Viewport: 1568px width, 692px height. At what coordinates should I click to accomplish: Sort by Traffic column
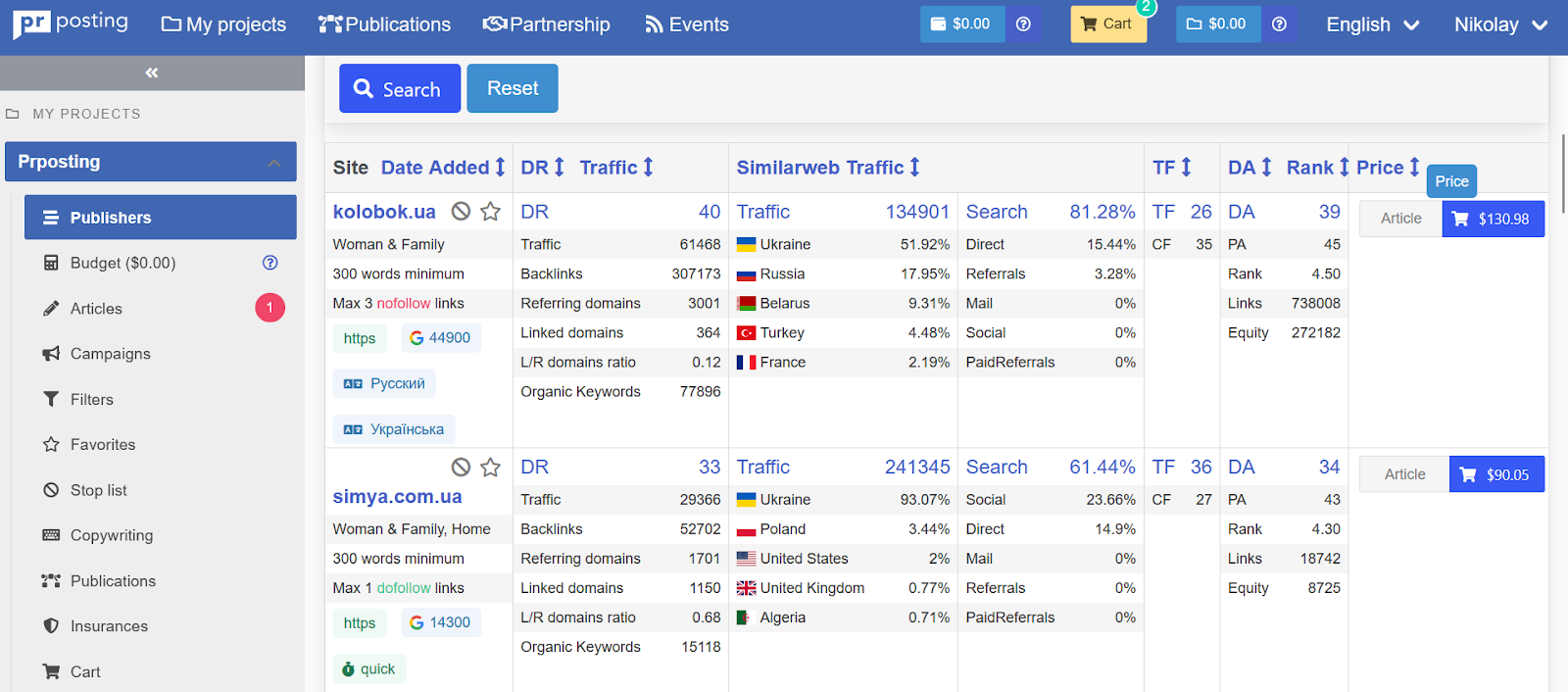pos(616,168)
